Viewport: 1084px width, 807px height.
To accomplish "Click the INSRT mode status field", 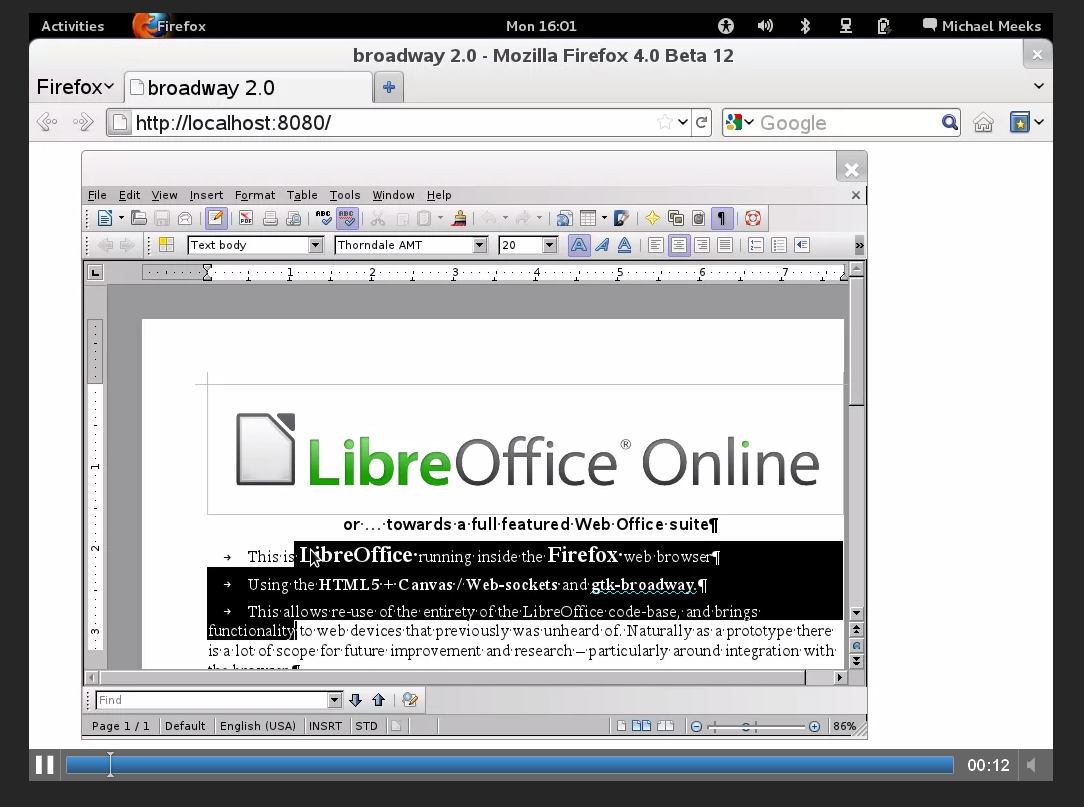I will 325,726.
